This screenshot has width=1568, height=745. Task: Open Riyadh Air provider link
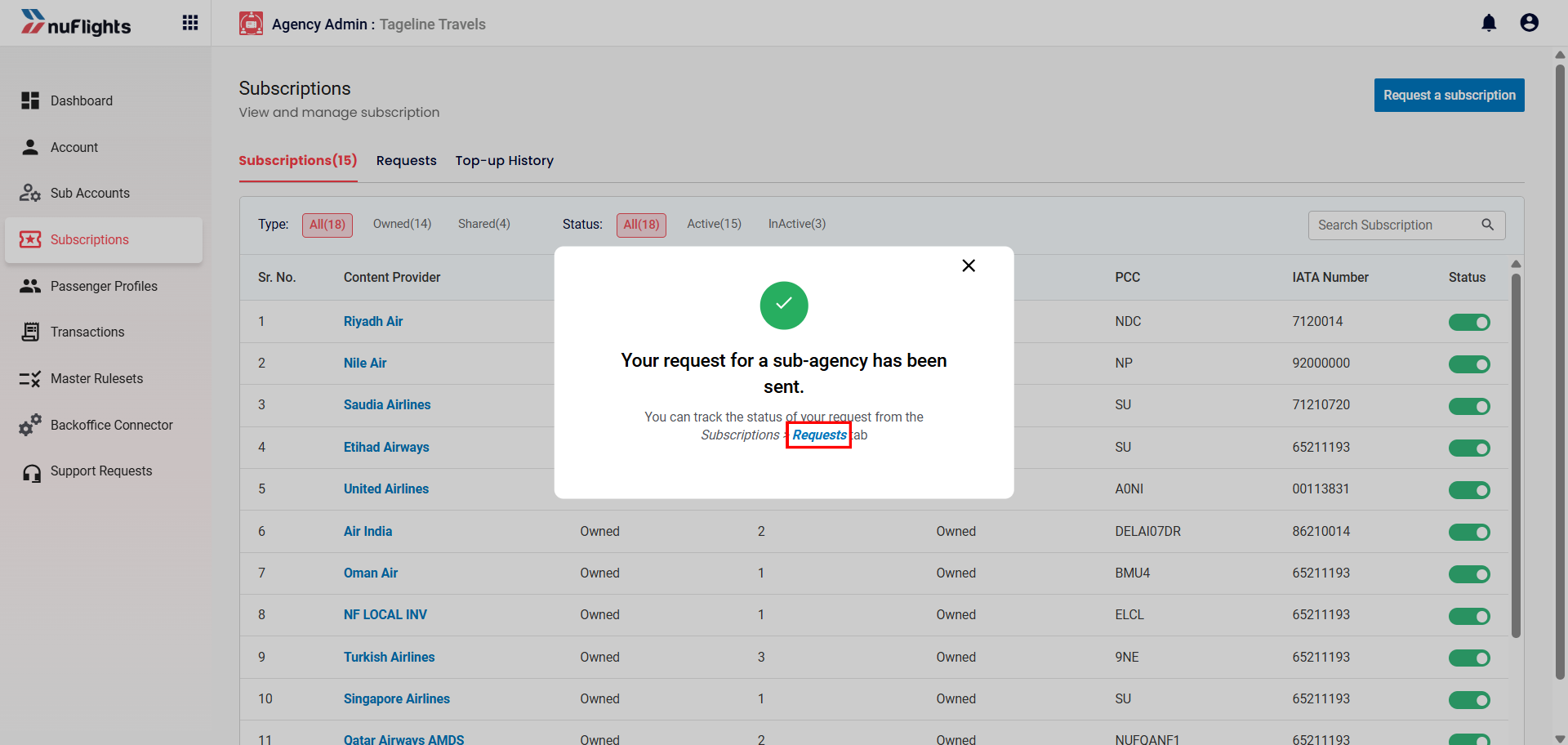pyautogui.click(x=373, y=321)
